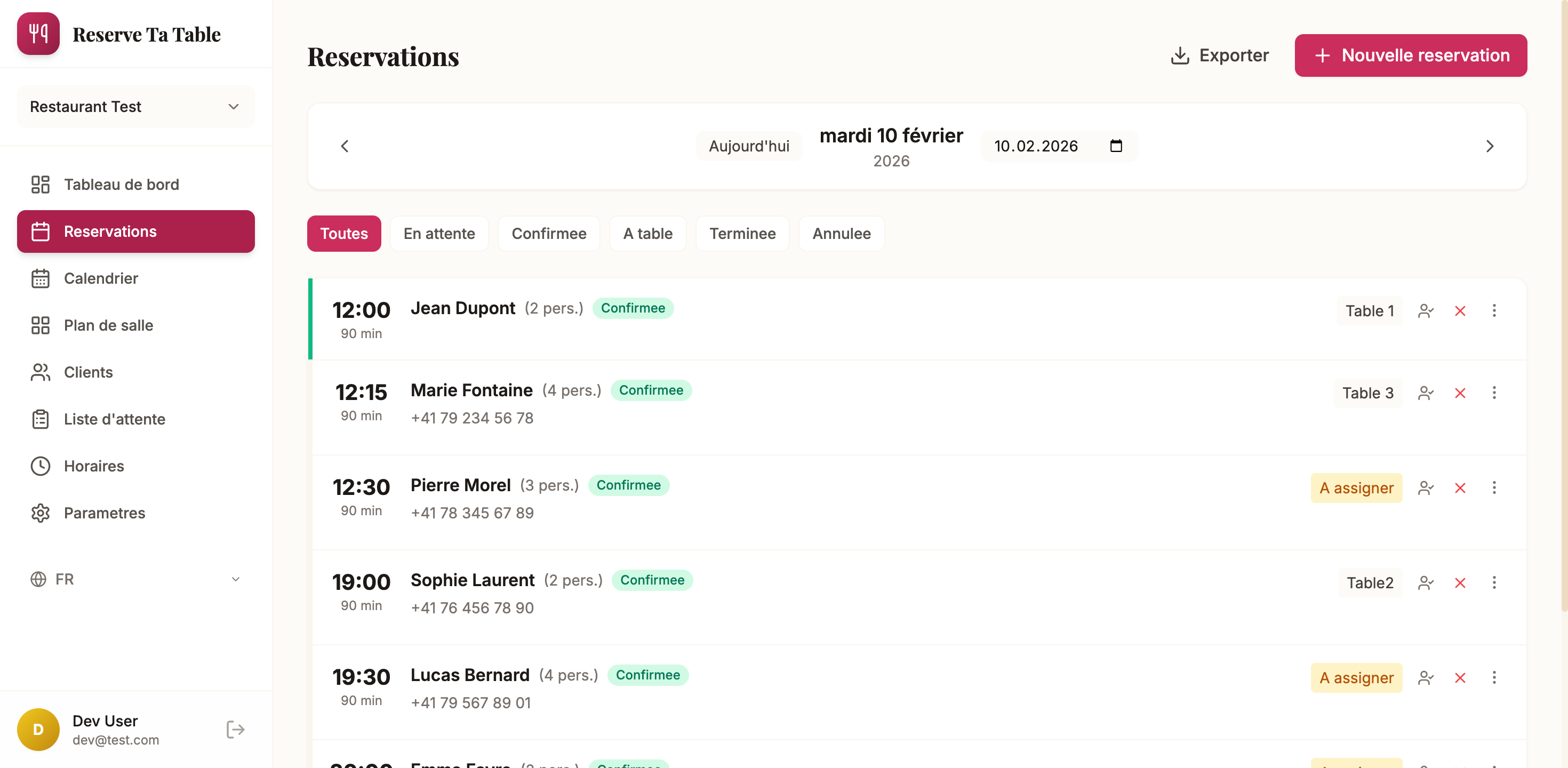Screen dimensions: 1568x768
Task: Open the Tableau de bord page
Action: click(136, 185)
